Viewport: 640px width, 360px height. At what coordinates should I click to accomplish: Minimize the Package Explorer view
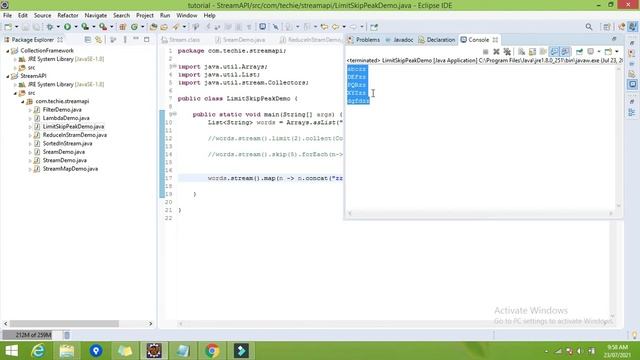136,39
